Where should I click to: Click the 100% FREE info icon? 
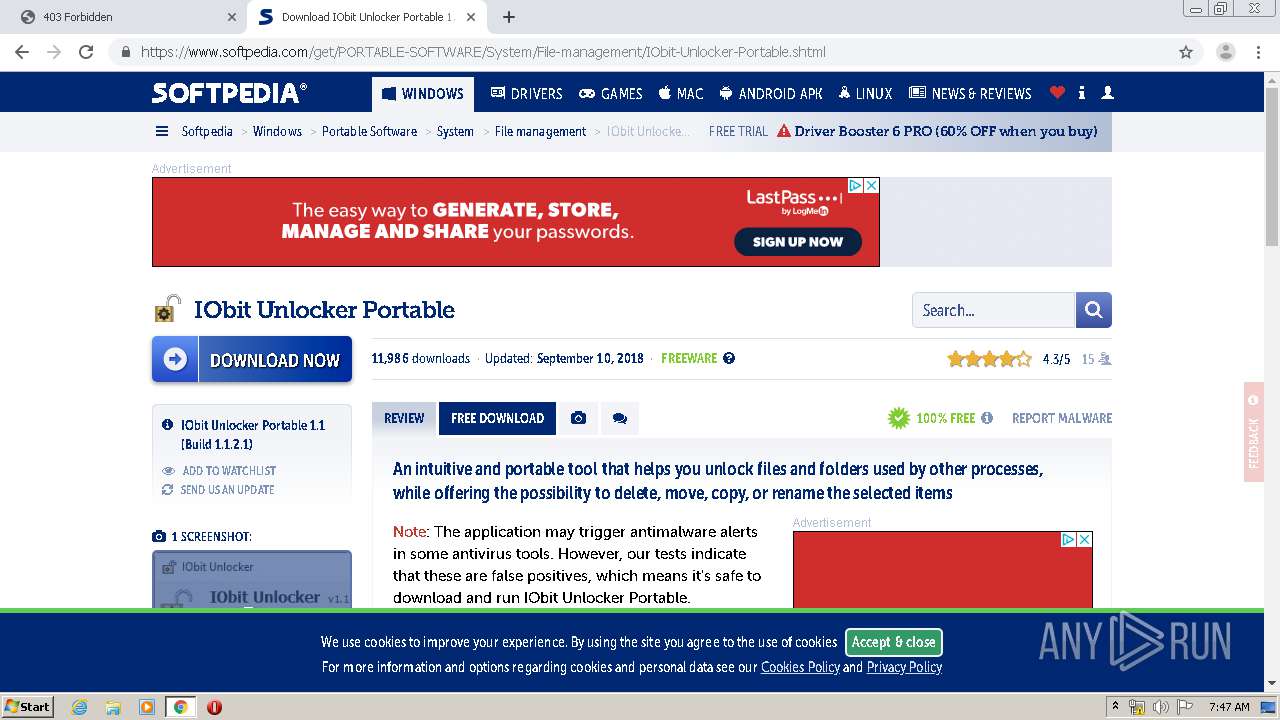coord(987,418)
